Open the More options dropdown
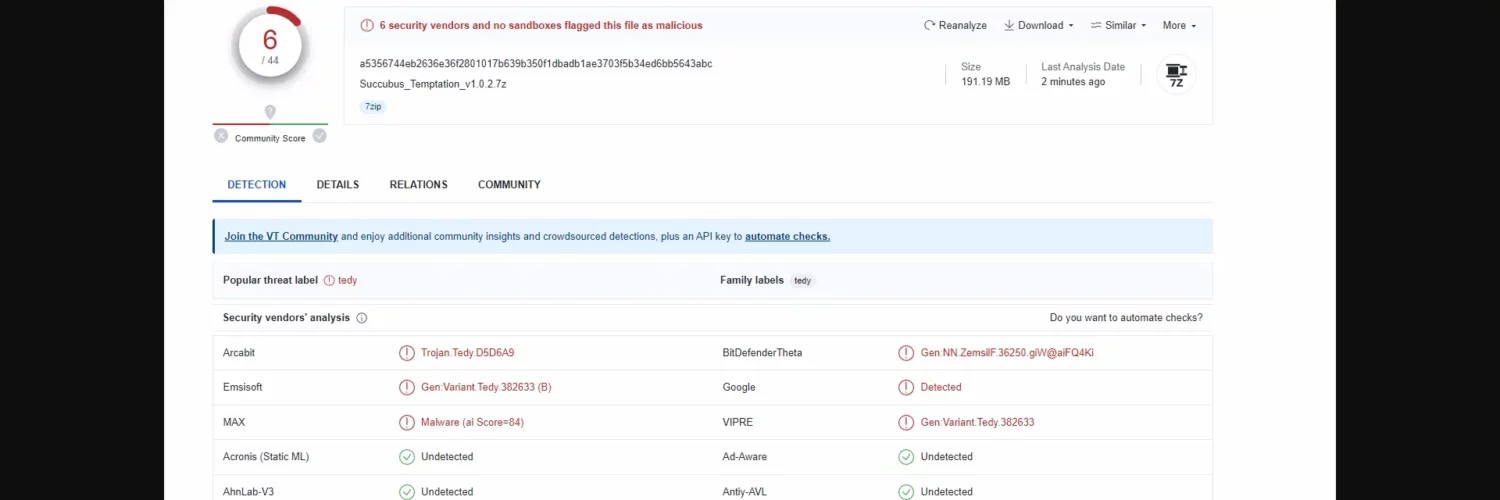This screenshot has width=1500, height=500. pos(1179,26)
